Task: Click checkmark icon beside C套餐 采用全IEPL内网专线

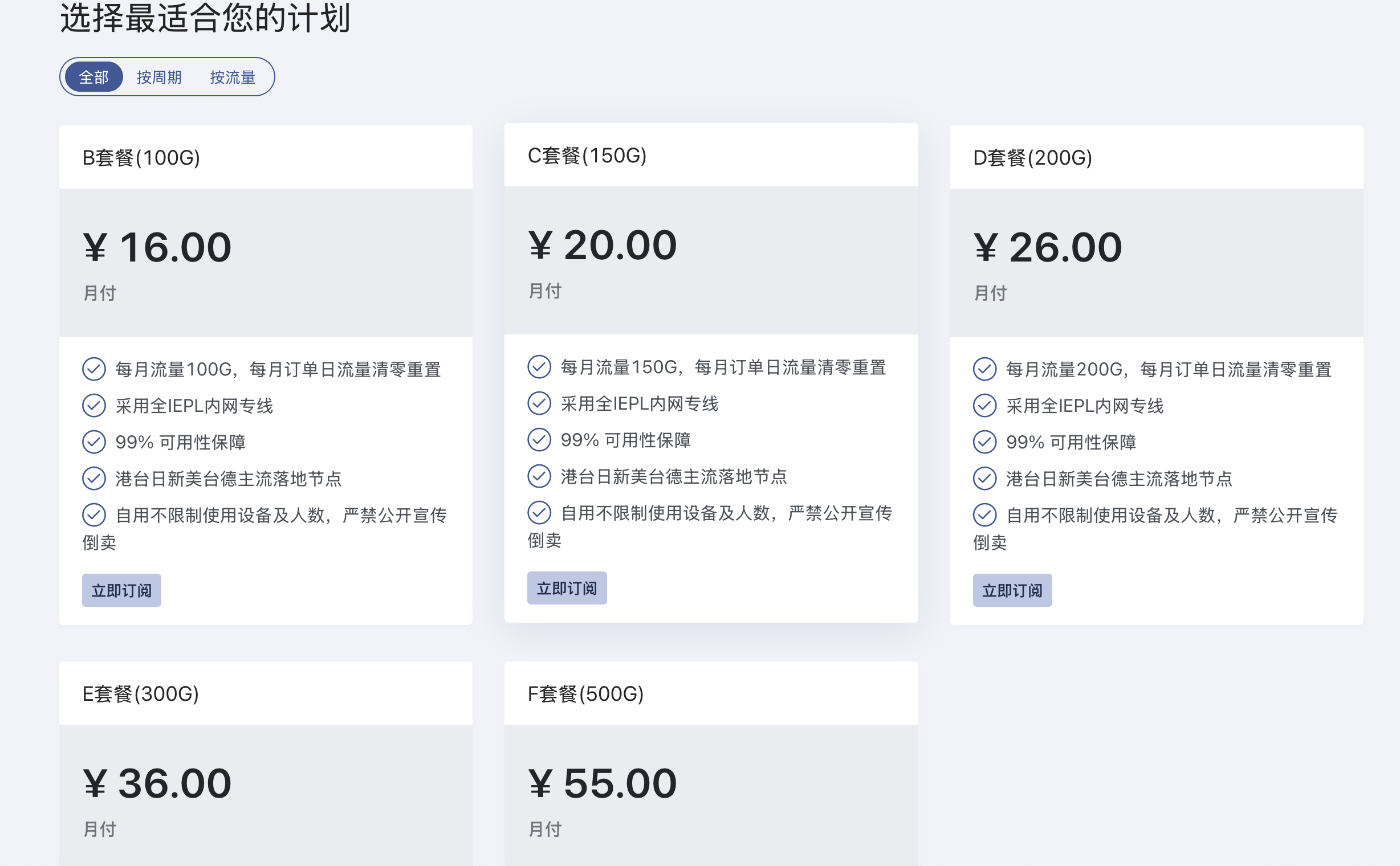Action: (x=539, y=403)
